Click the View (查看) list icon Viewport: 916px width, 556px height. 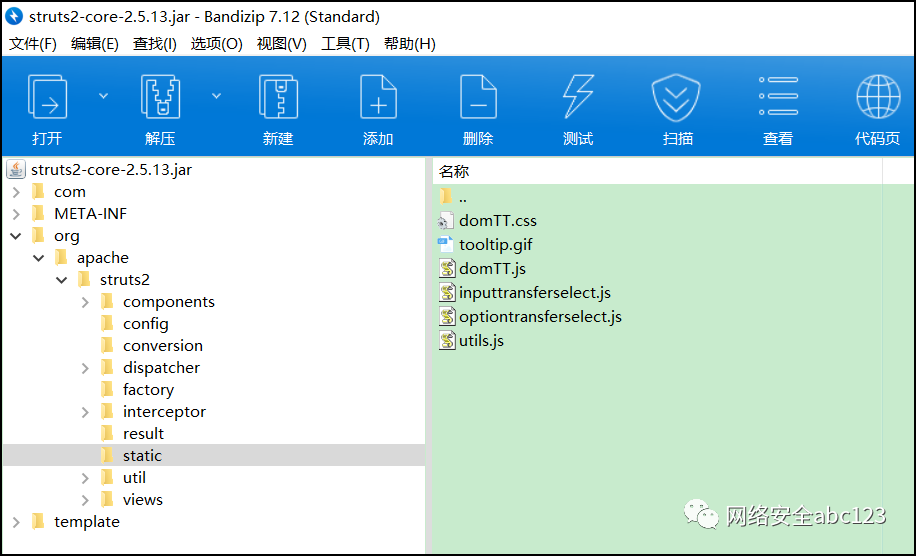(x=778, y=96)
